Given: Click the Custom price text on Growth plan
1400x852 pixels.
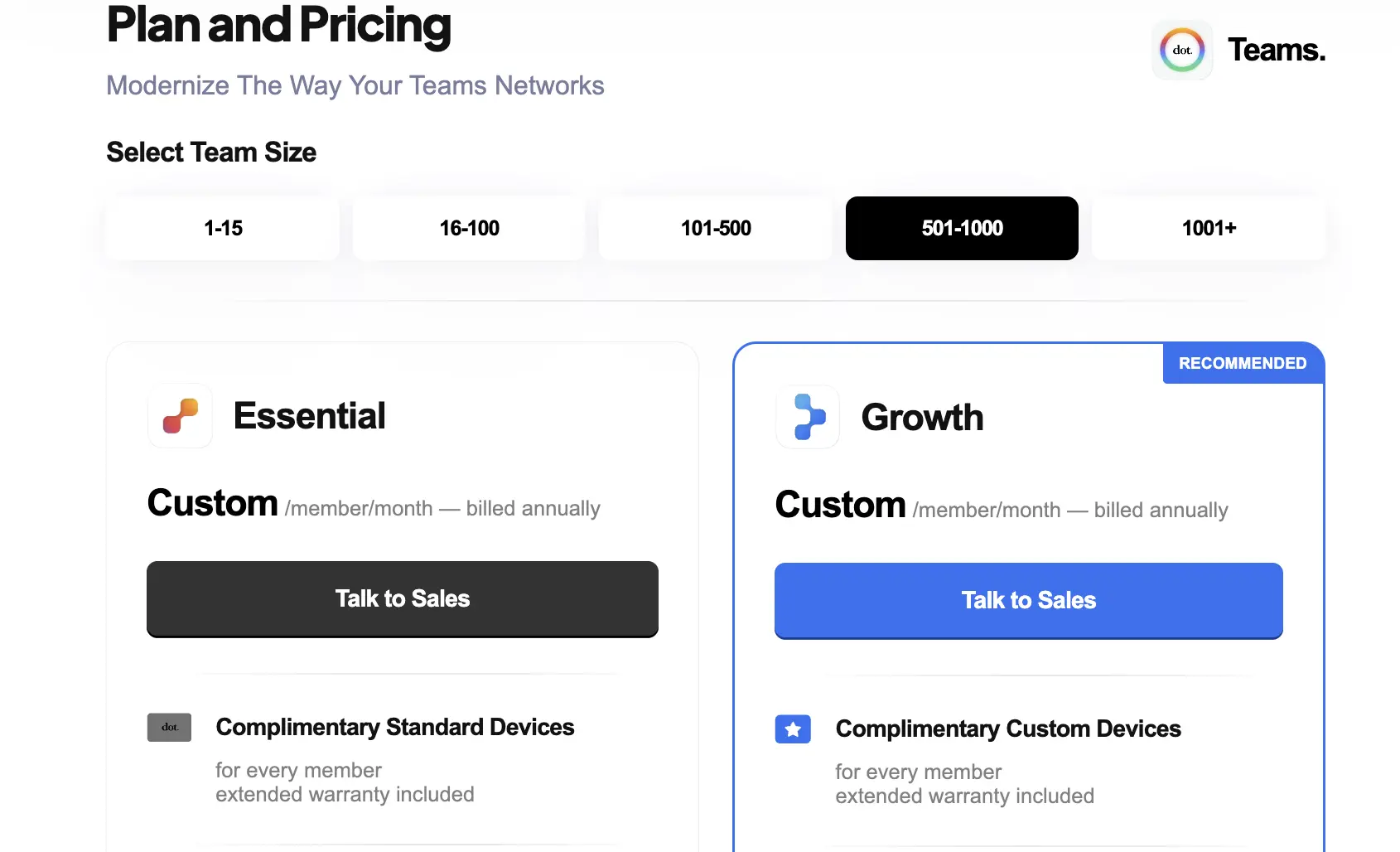Looking at the screenshot, I should 840,504.
